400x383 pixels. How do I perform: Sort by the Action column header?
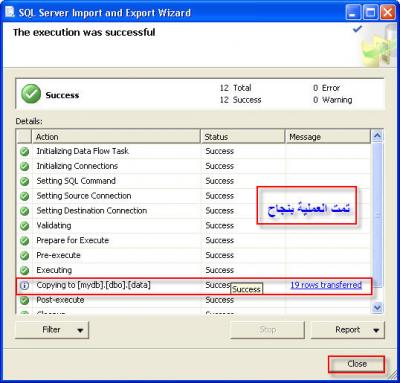116,137
